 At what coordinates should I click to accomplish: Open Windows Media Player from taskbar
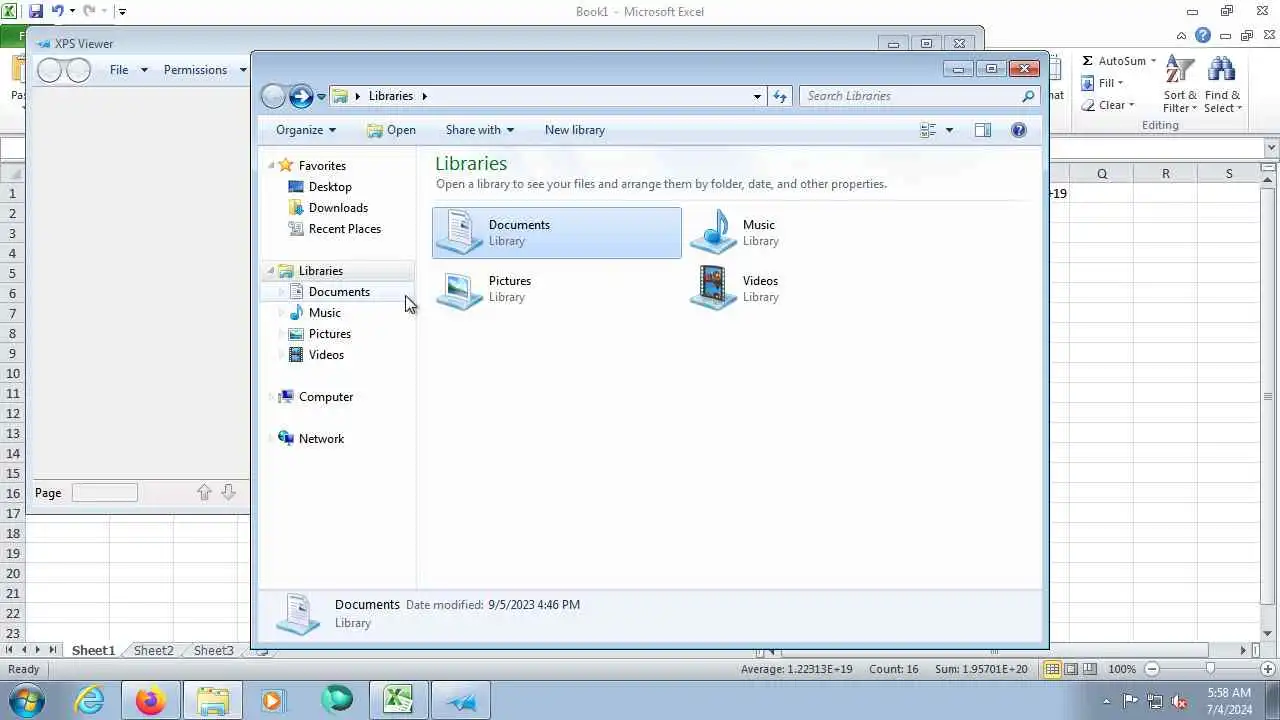coord(274,700)
